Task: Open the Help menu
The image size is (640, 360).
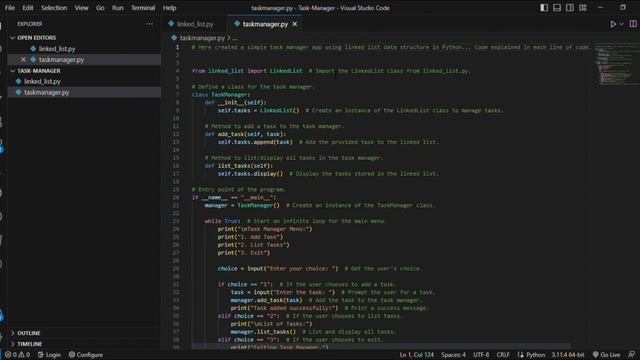Action: [x=169, y=8]
